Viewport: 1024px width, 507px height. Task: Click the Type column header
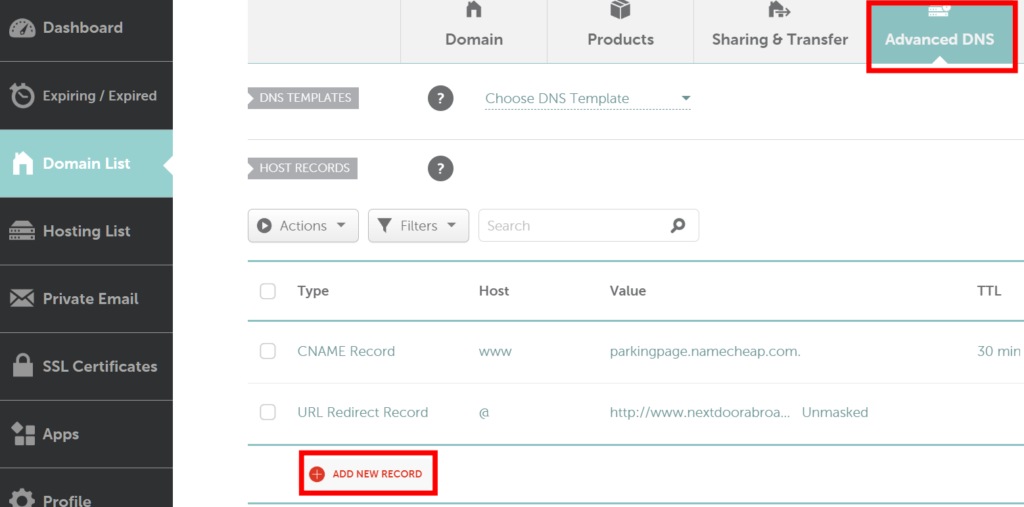(x=313, y=291)
